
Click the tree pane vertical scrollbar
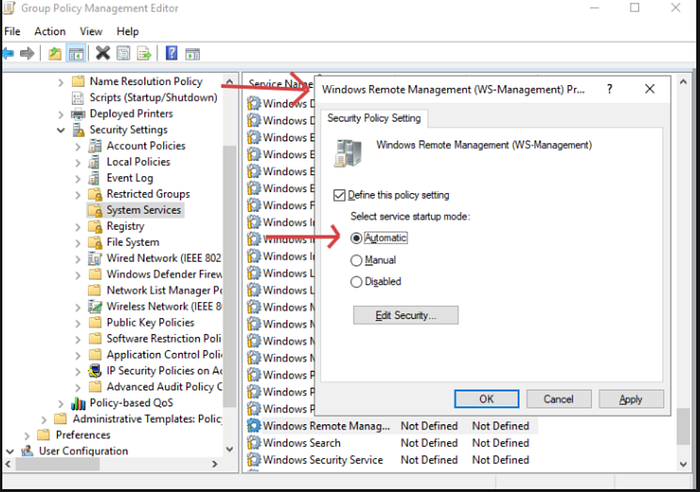(x=229, y=277)
